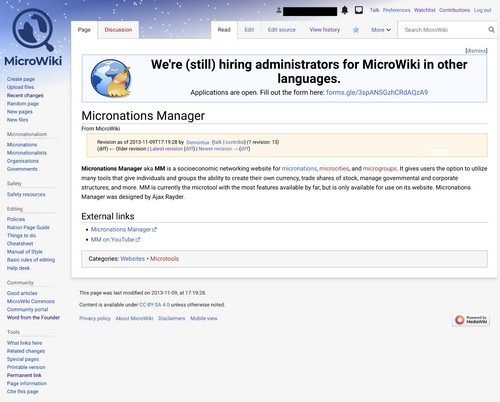The width and height of the screenshot is (500, 402).
Task: Open Cite this page
Action: (23, 391)
